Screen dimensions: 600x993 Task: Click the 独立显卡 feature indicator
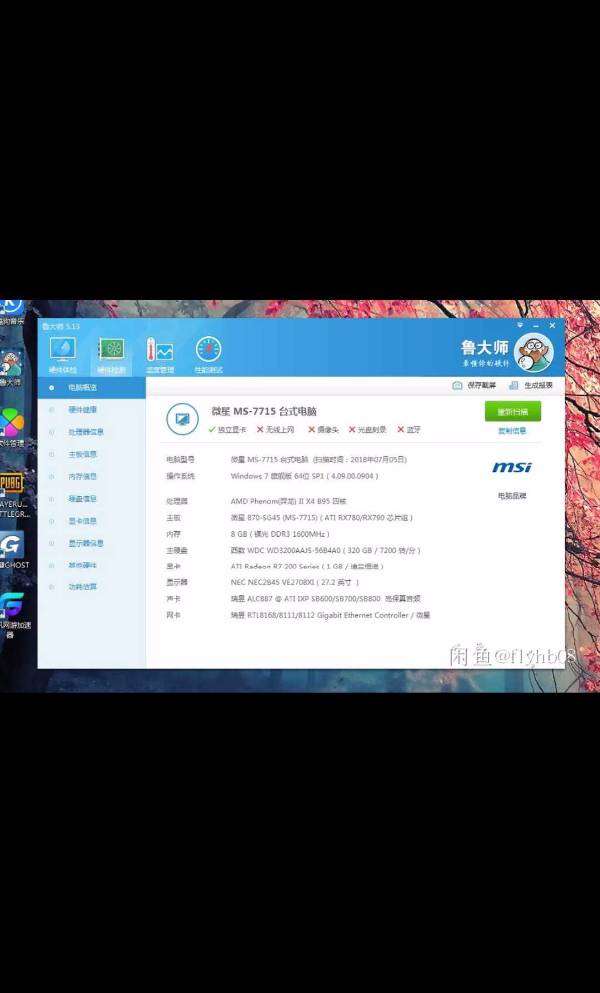(x=227, y=429)
